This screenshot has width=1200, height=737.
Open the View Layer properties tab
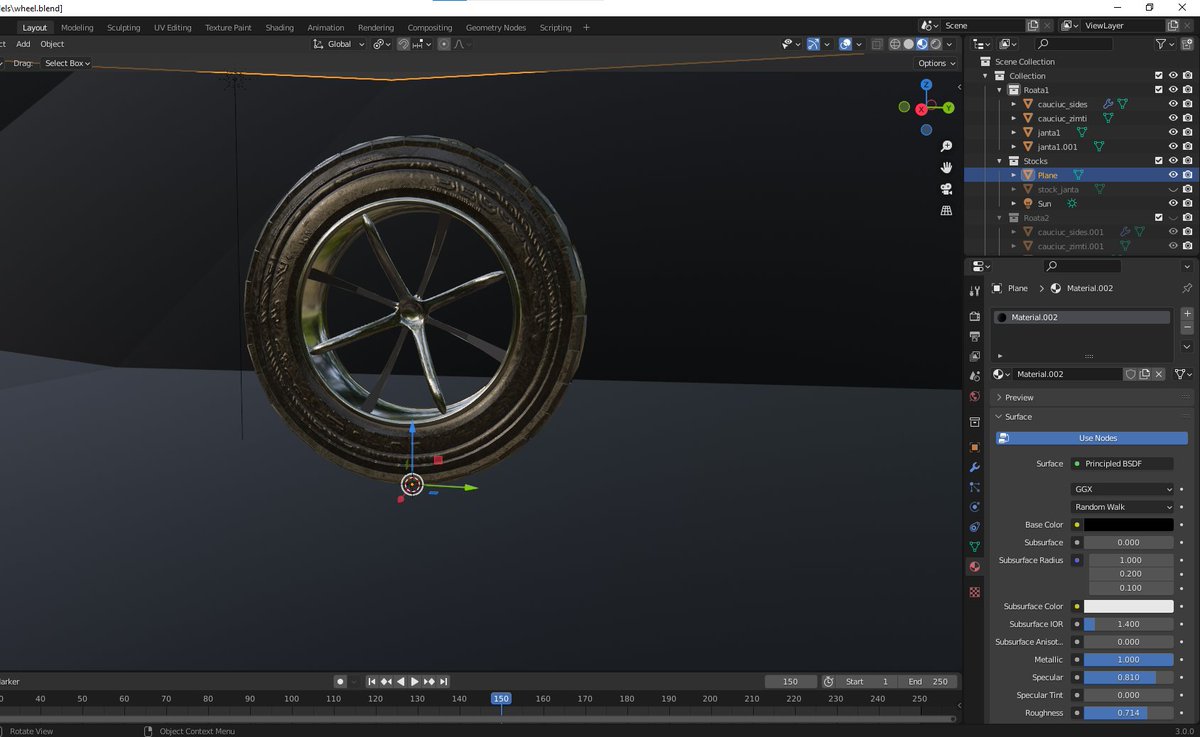click(975, 356)
